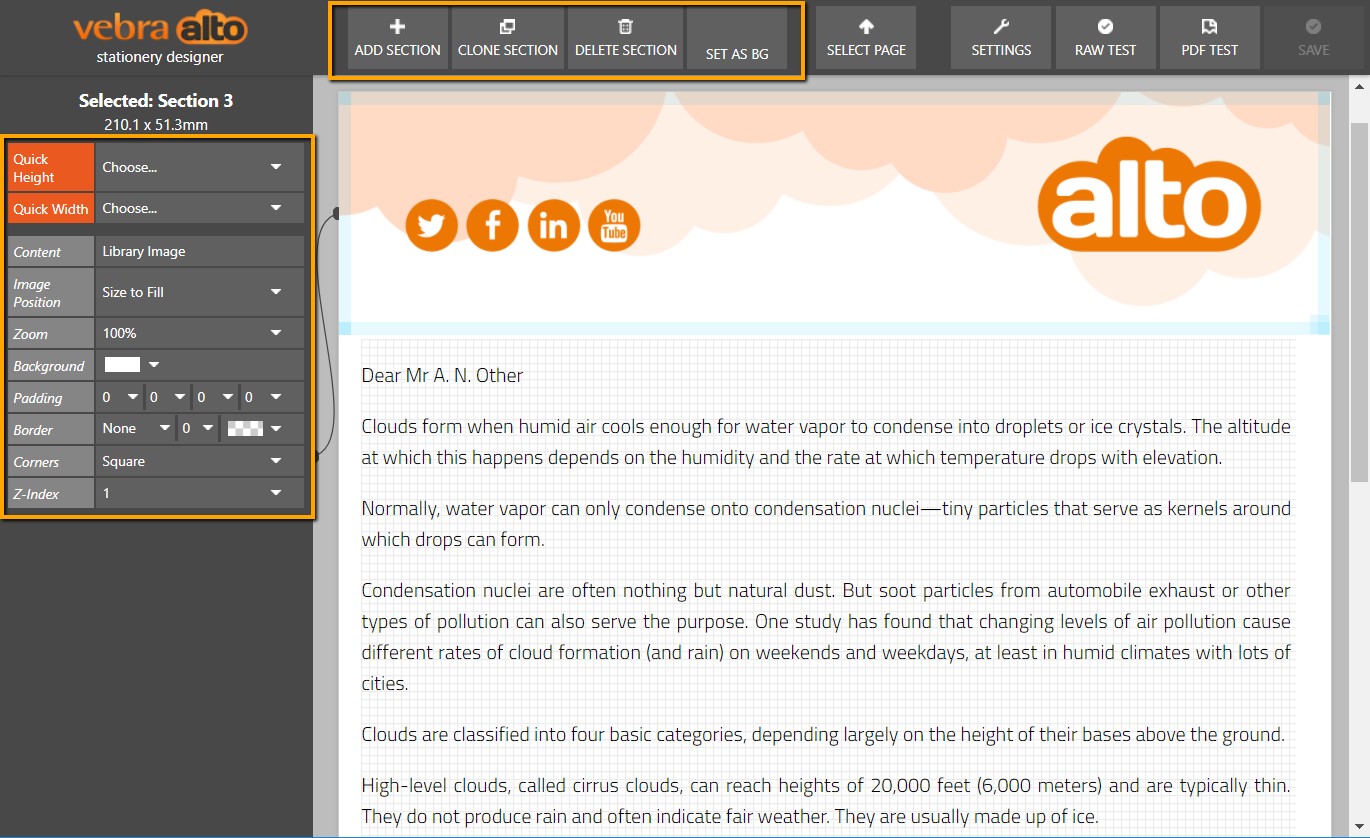Click the YouTube social icon
This screenshot has width=1370, height=838.
point(614,225)
